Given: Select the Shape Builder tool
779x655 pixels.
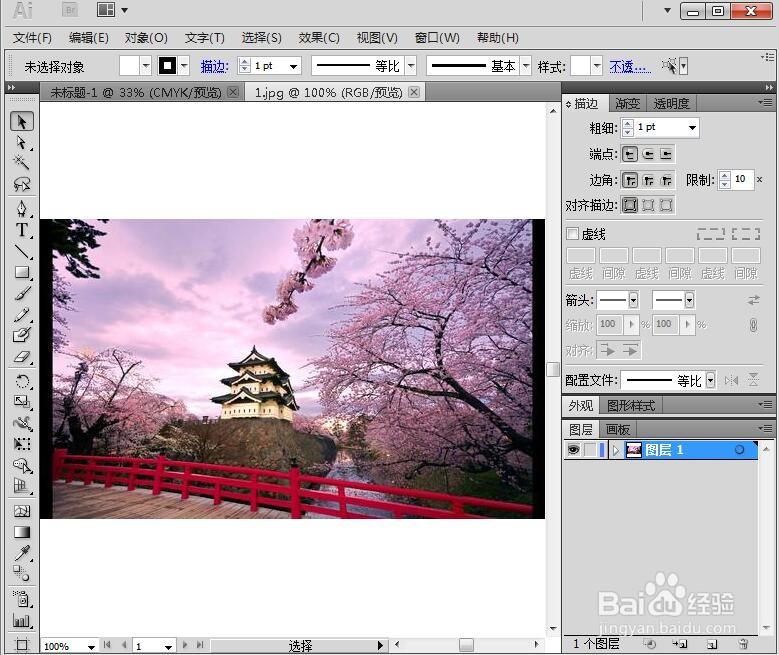Looking at the screenshot, I should coord(22,466).
